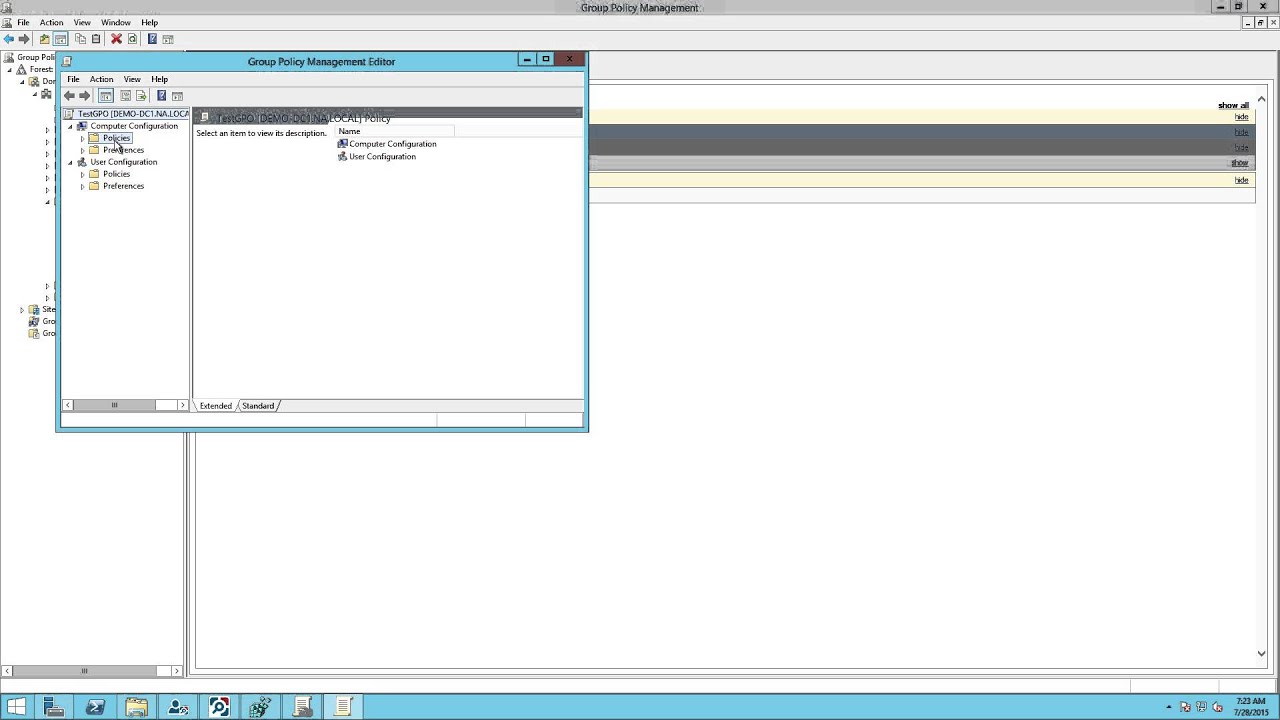Open Help icon in Editor toolbar
This screenshot has width=1280, height=720.
click(161, 96)
